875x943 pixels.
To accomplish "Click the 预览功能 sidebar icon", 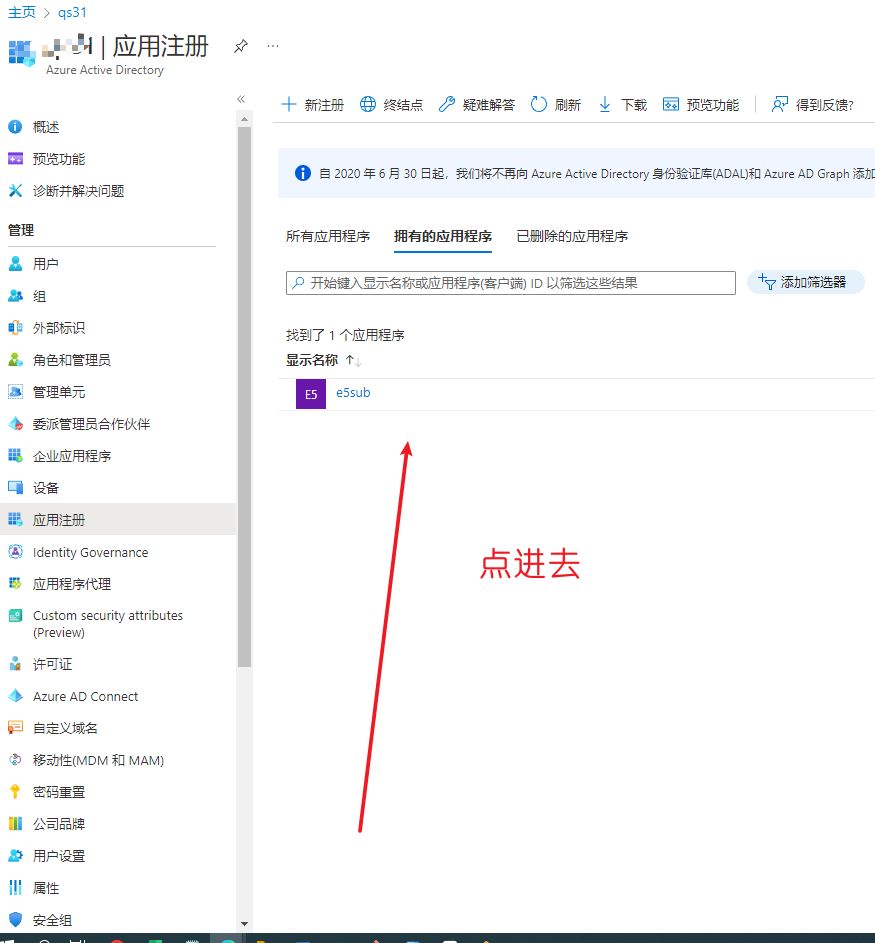I will tap(15, 159).
